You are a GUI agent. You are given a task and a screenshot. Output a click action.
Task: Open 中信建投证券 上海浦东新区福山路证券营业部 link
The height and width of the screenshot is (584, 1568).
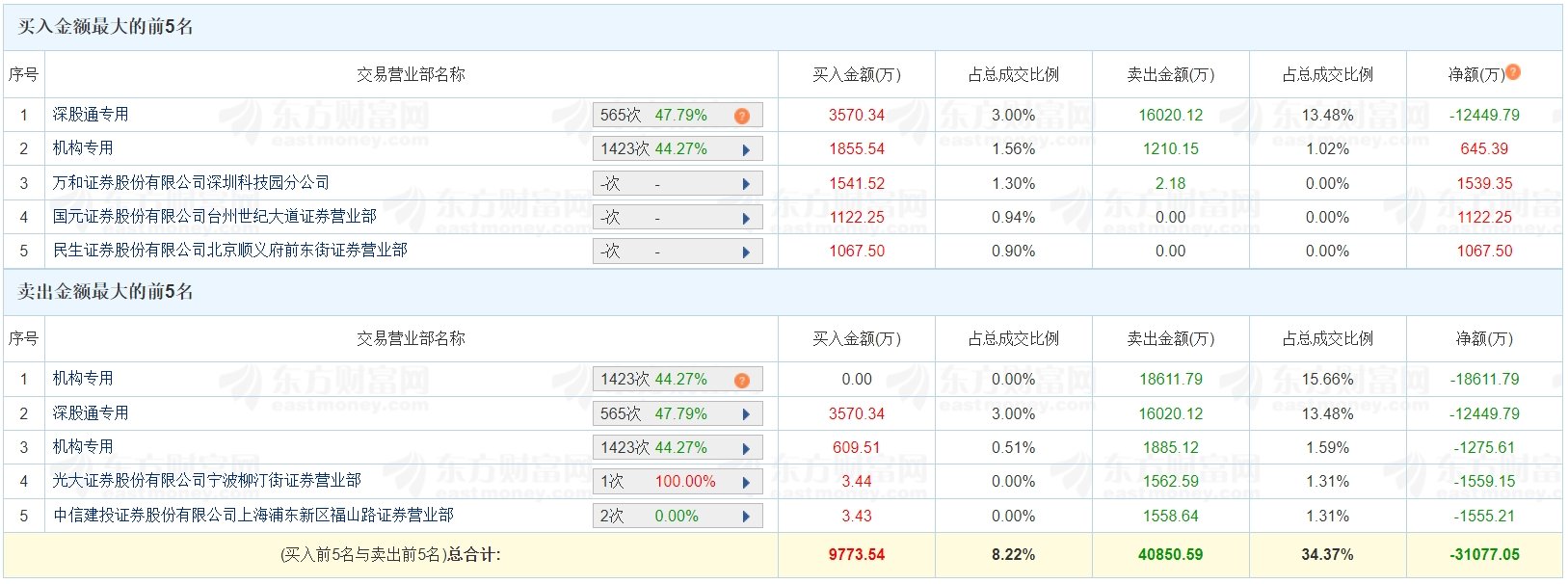point(252,515)
